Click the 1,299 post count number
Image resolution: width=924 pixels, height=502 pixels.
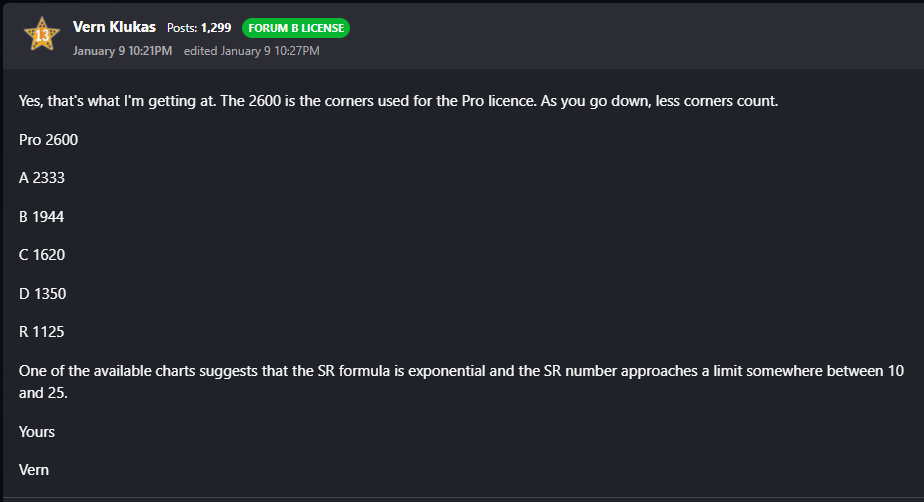click(x=216, y=28)
